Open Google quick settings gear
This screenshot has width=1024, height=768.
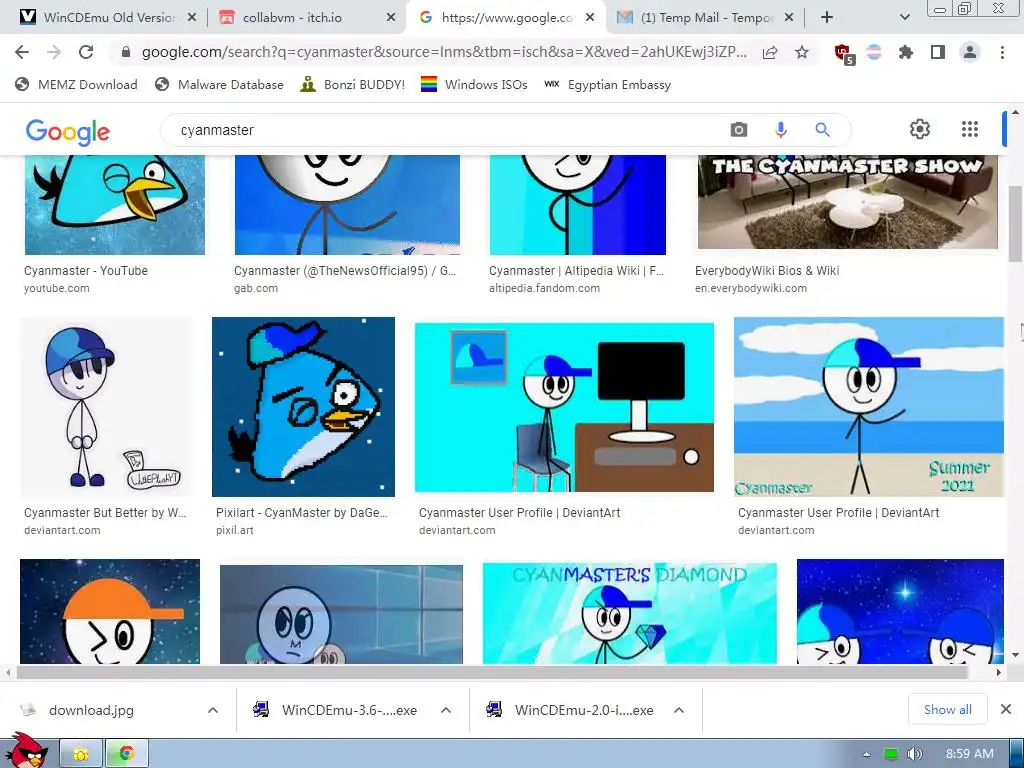tap(920, 129)
